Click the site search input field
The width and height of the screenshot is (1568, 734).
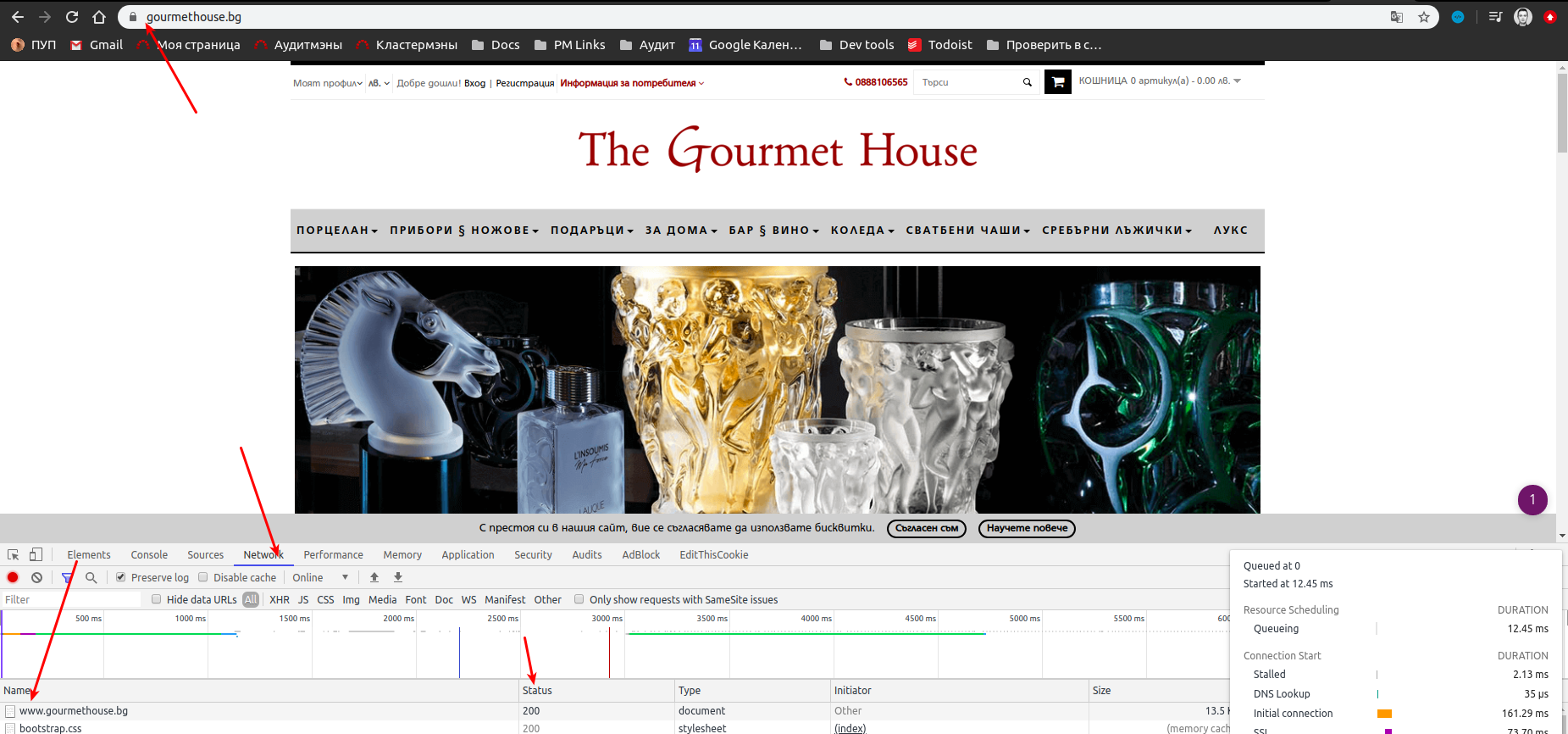968,82
